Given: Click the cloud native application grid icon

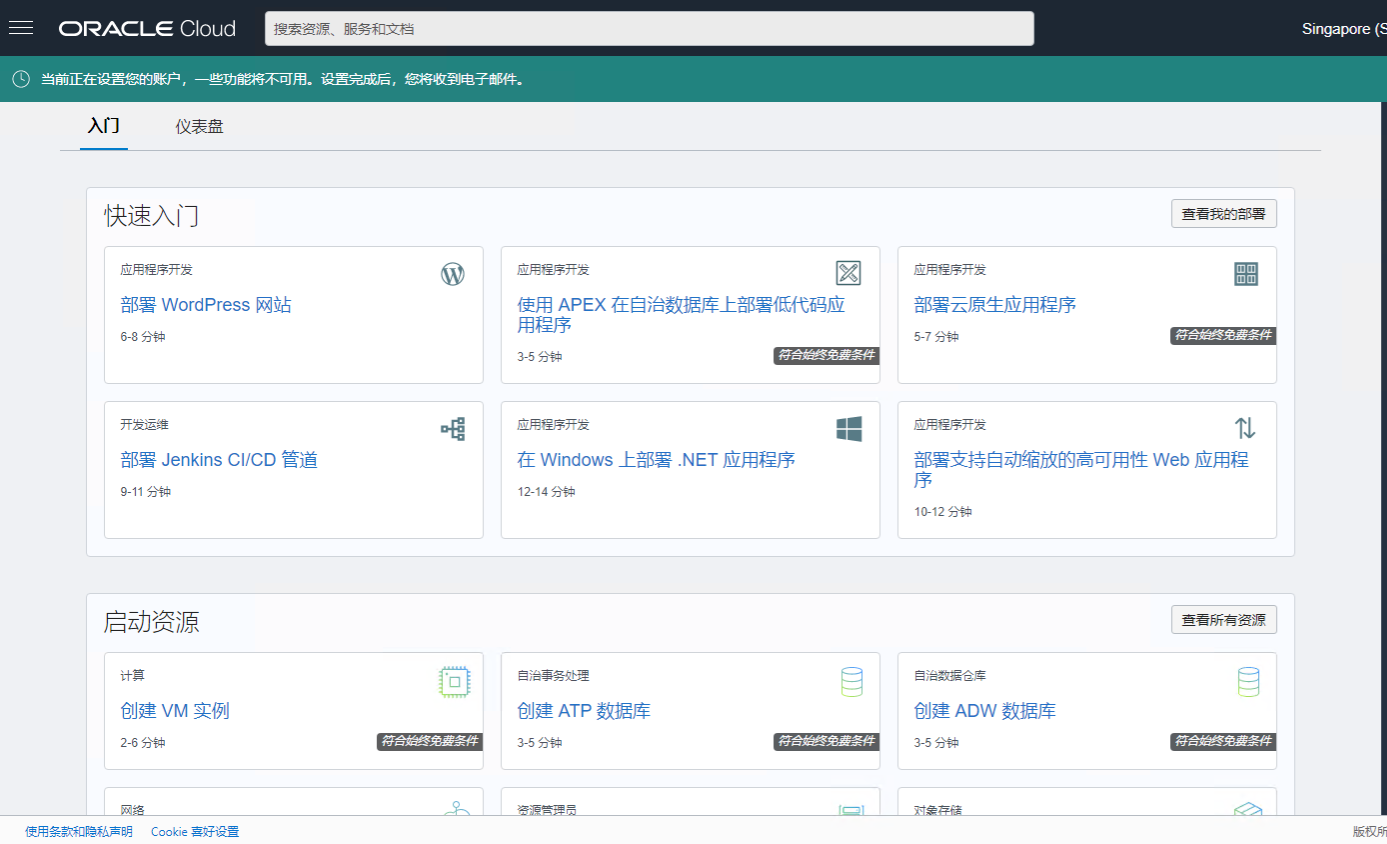Looking at the screenshot, I should click(x=1246, y=274).
